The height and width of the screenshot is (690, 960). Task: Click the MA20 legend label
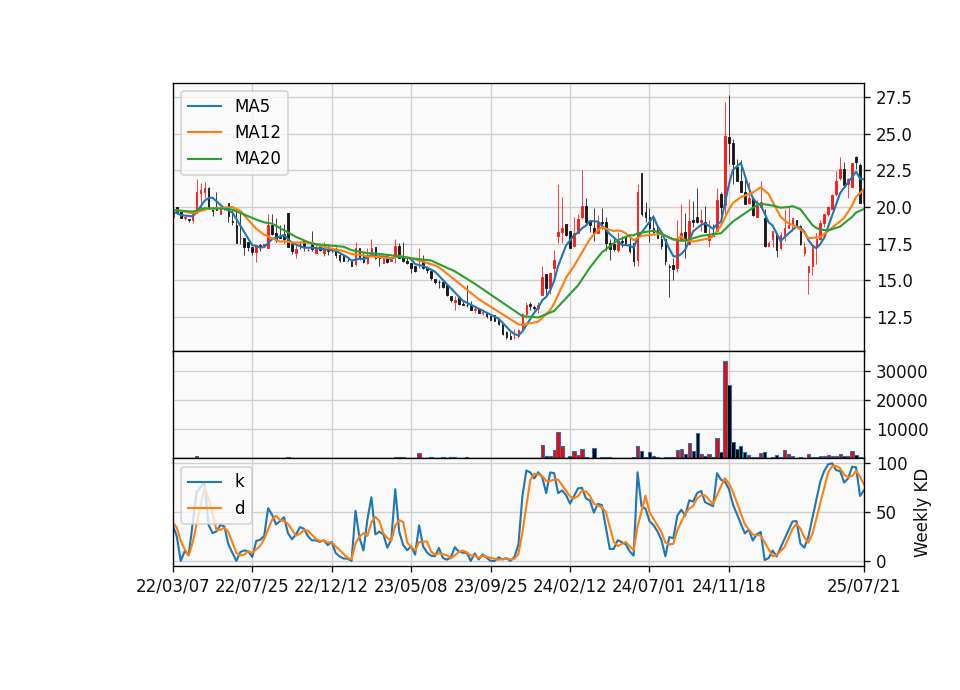click(x=257, y=158)
